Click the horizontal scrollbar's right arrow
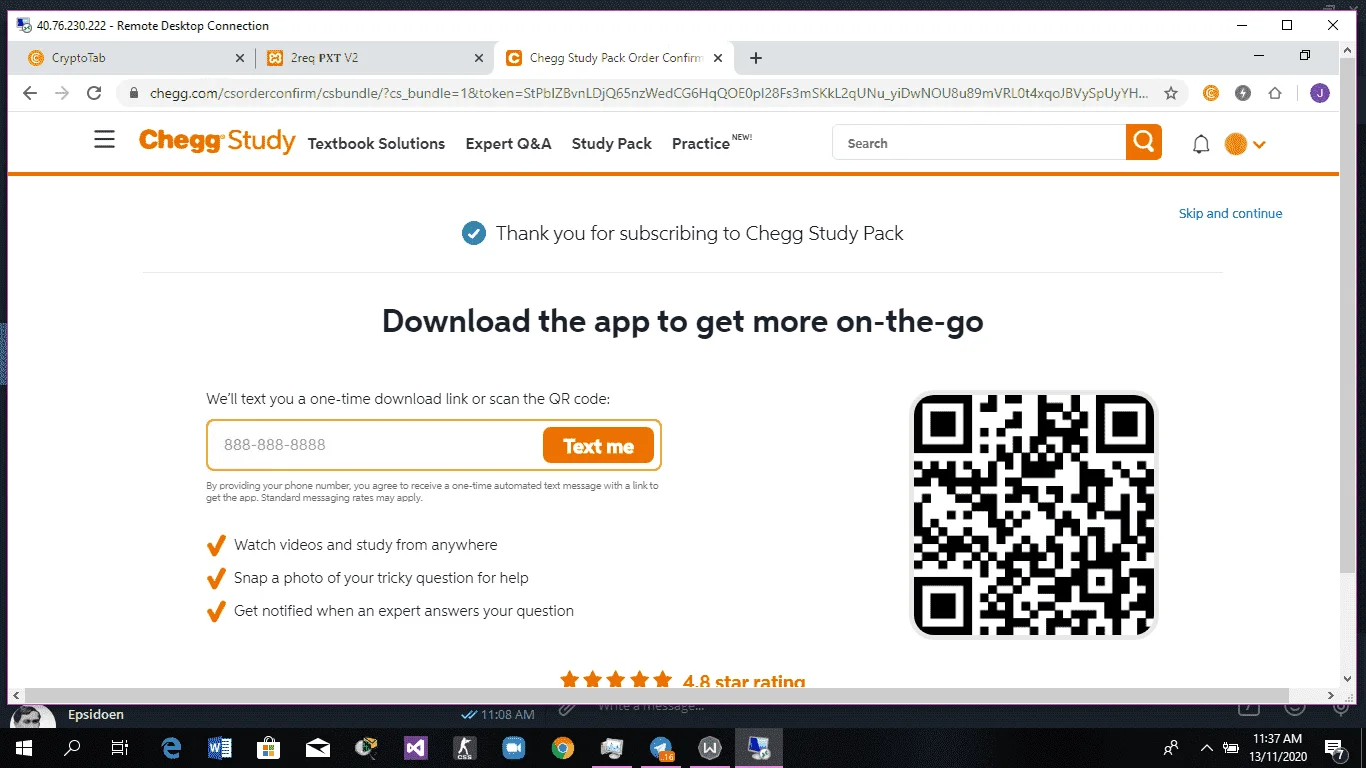Viewport: 1366px width, 768px height. (1331, 695)
